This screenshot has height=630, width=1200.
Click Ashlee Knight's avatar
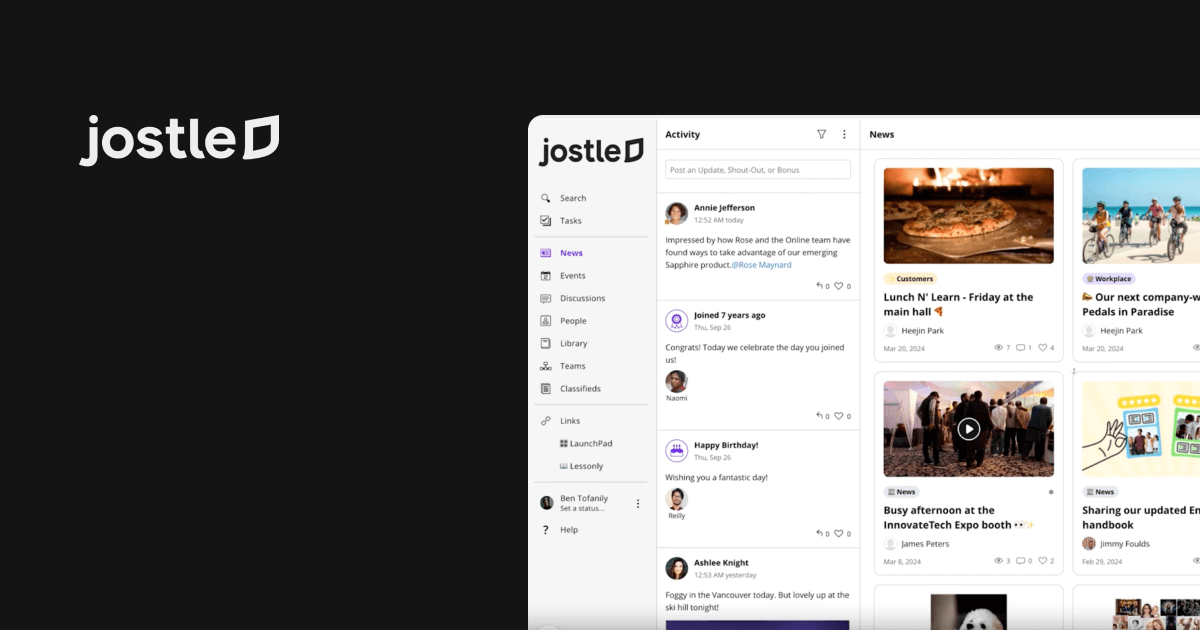[677, 568]
